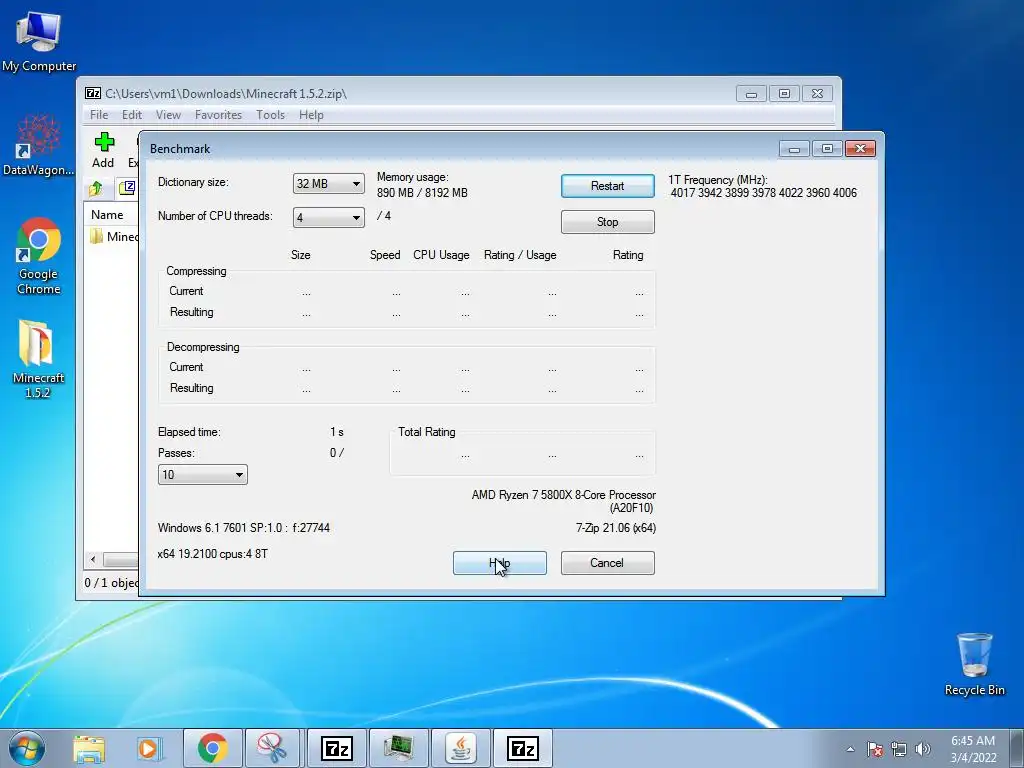Cancel the Benchmark dialog
The width and height of the screenshot is (1024, 768).
pyautogui.click(x=607, y=563)
